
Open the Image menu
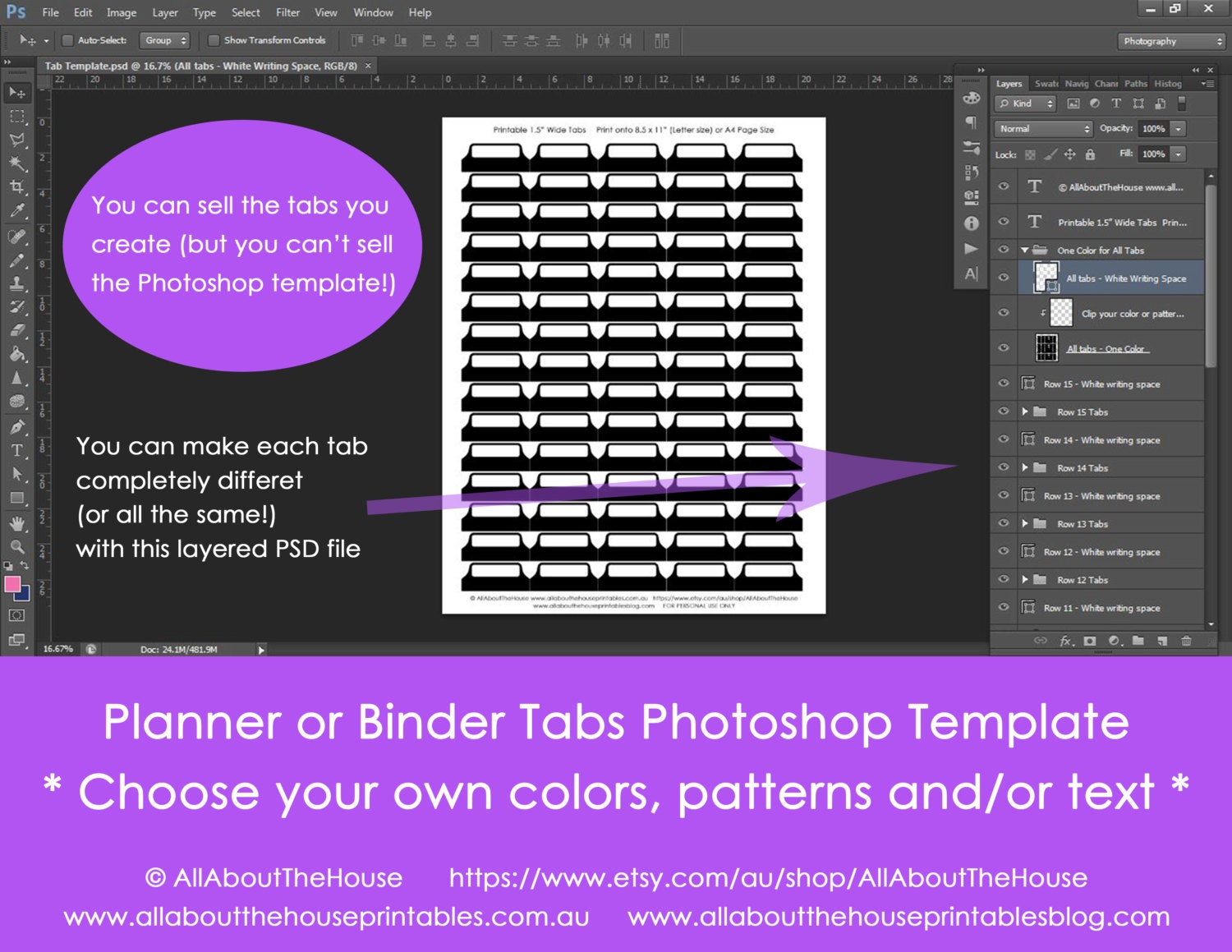click(122, 12)
